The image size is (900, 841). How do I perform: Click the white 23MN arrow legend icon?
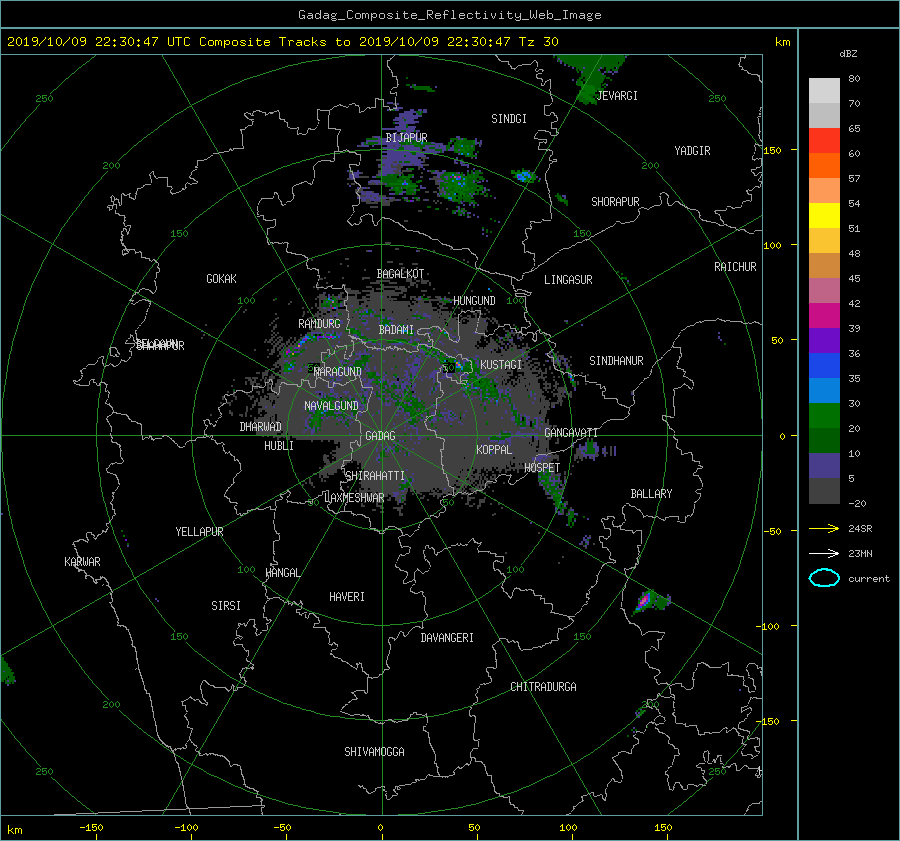(824, 553)
